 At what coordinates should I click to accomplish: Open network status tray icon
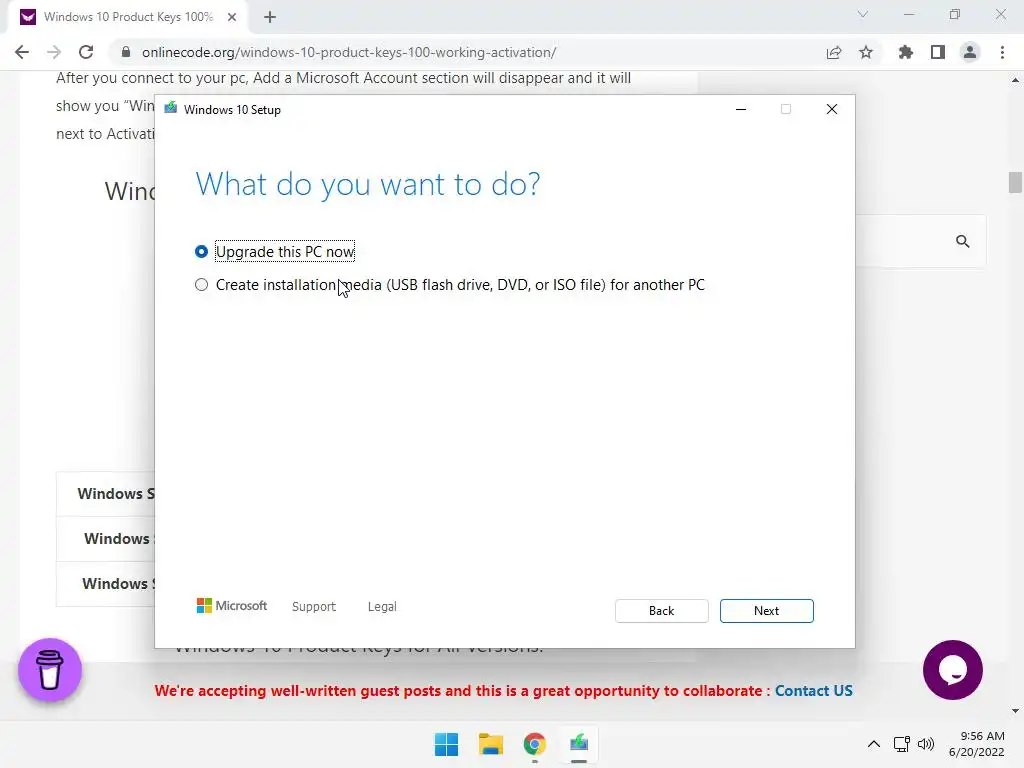pyautogui.click(x=902, y=744)
